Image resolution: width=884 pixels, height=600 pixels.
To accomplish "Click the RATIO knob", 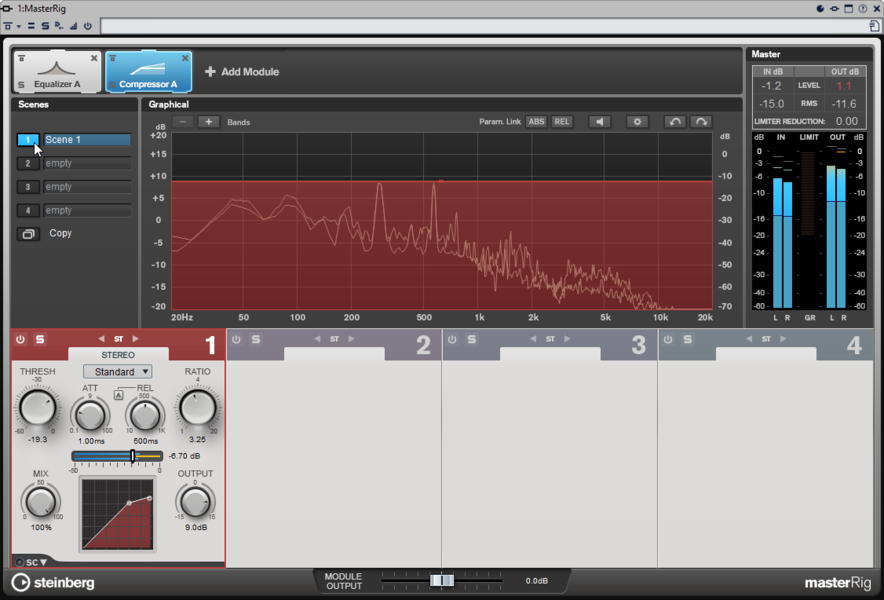I will [x=198, y=408].
